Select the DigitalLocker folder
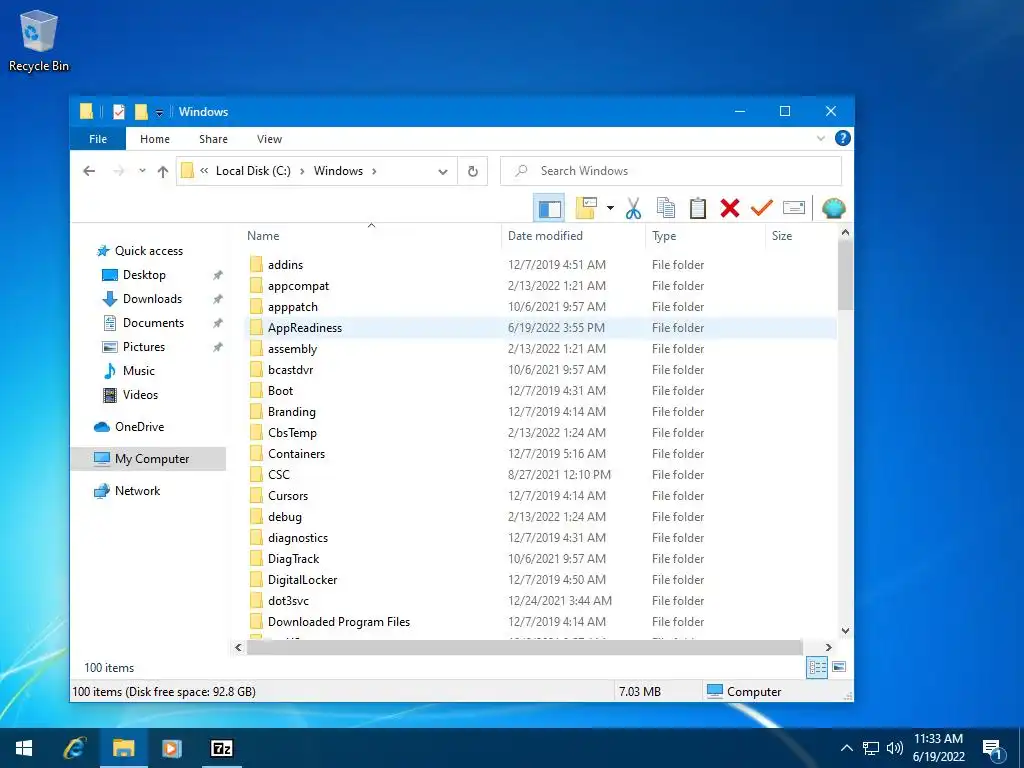 [302, 580]
